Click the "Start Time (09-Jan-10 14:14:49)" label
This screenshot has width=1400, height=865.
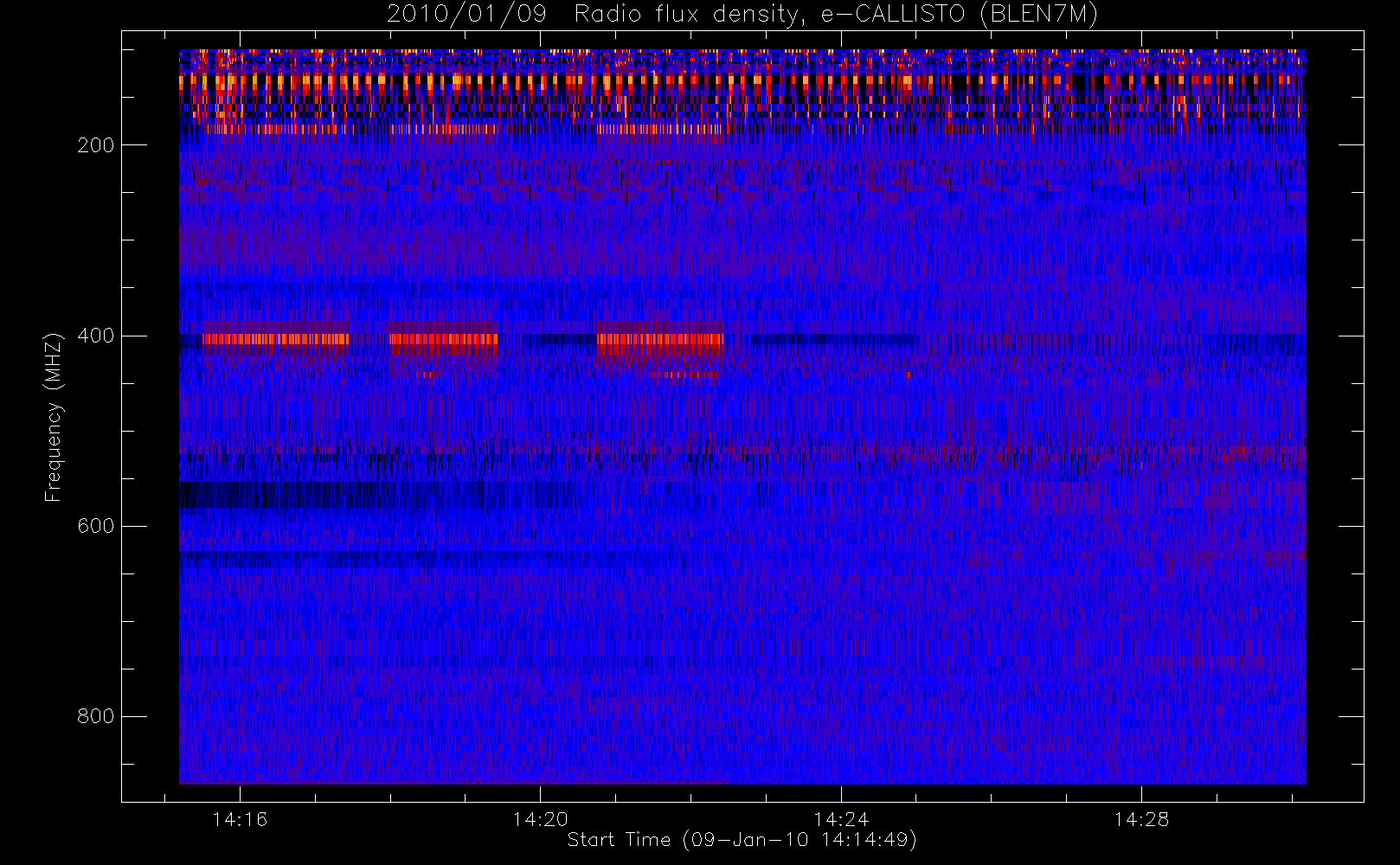tap(742, 840)
